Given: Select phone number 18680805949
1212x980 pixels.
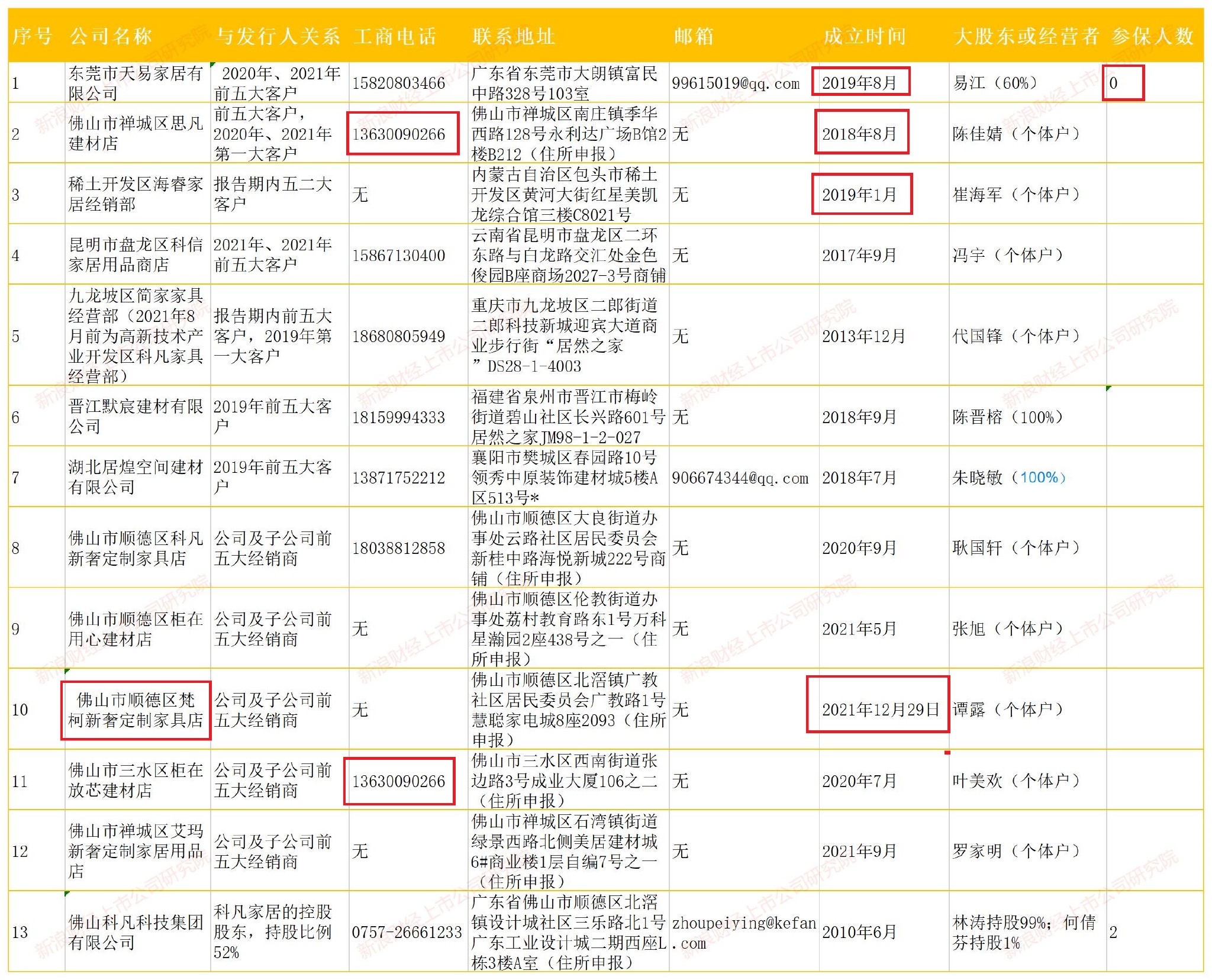Looking at the screenshot, I should (398, 336).
